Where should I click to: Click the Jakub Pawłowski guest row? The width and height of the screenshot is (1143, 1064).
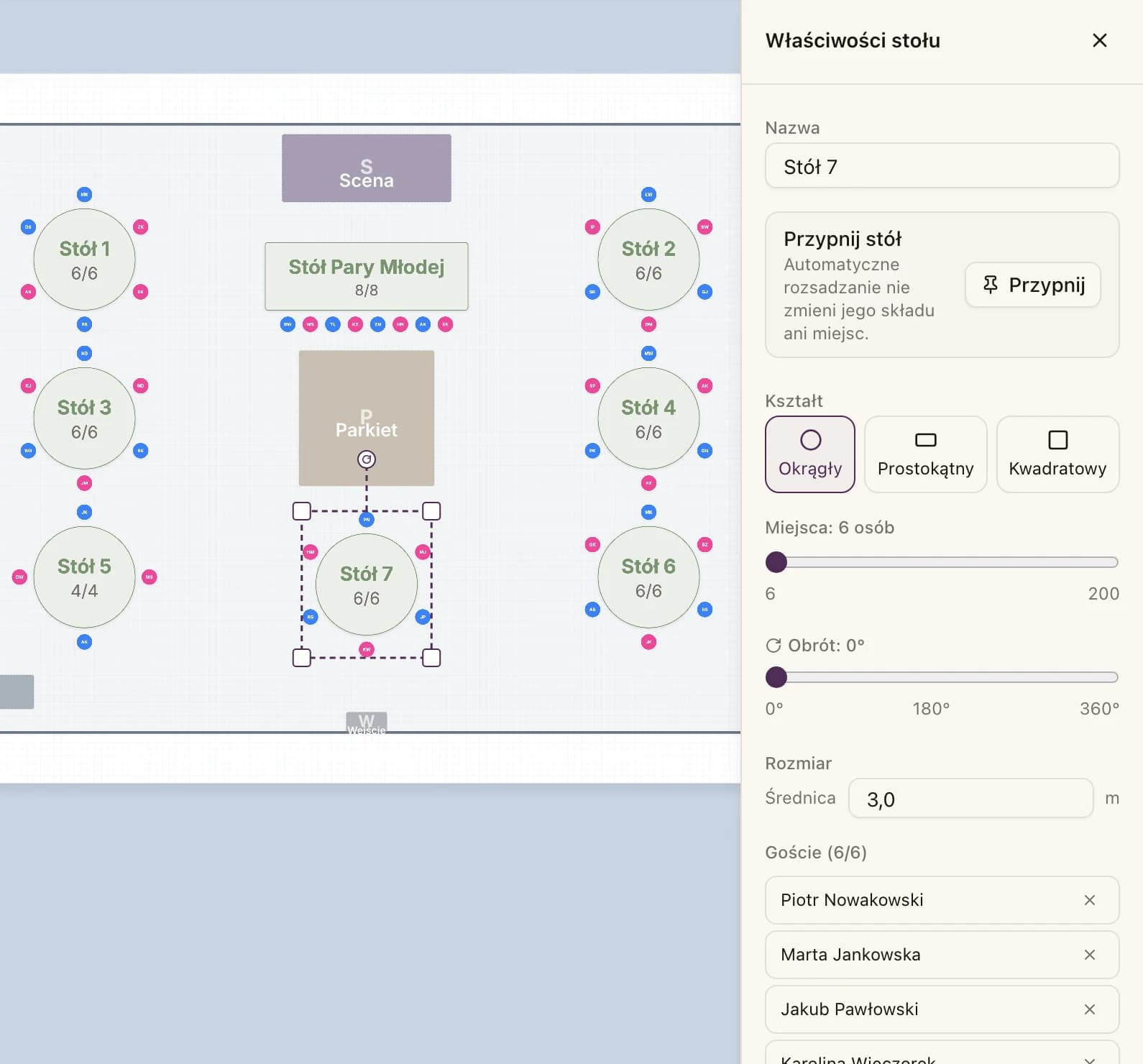click(x=942, y=1009)
